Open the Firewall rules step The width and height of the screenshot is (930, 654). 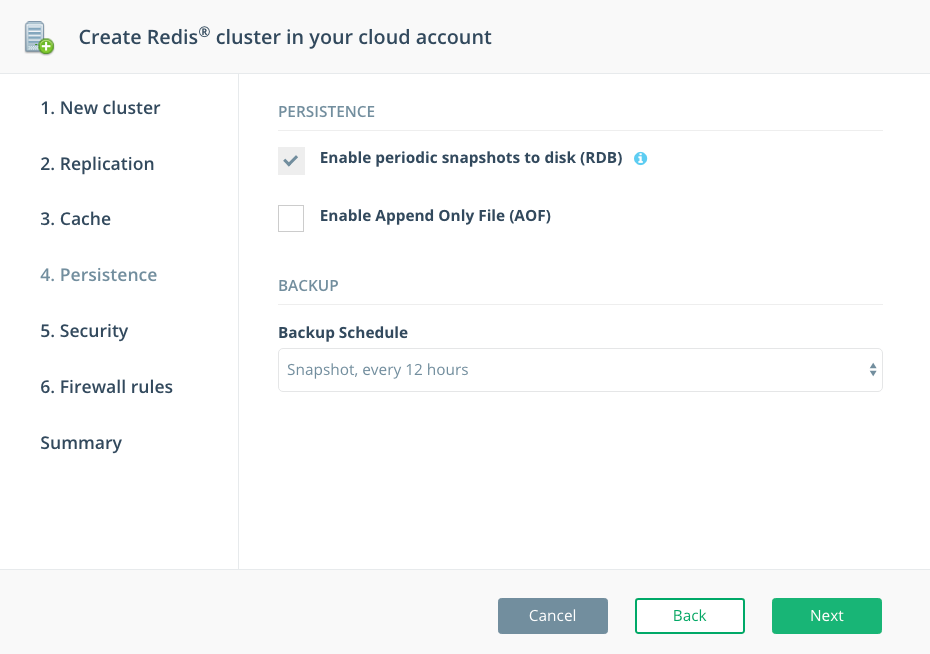[106, 387]
